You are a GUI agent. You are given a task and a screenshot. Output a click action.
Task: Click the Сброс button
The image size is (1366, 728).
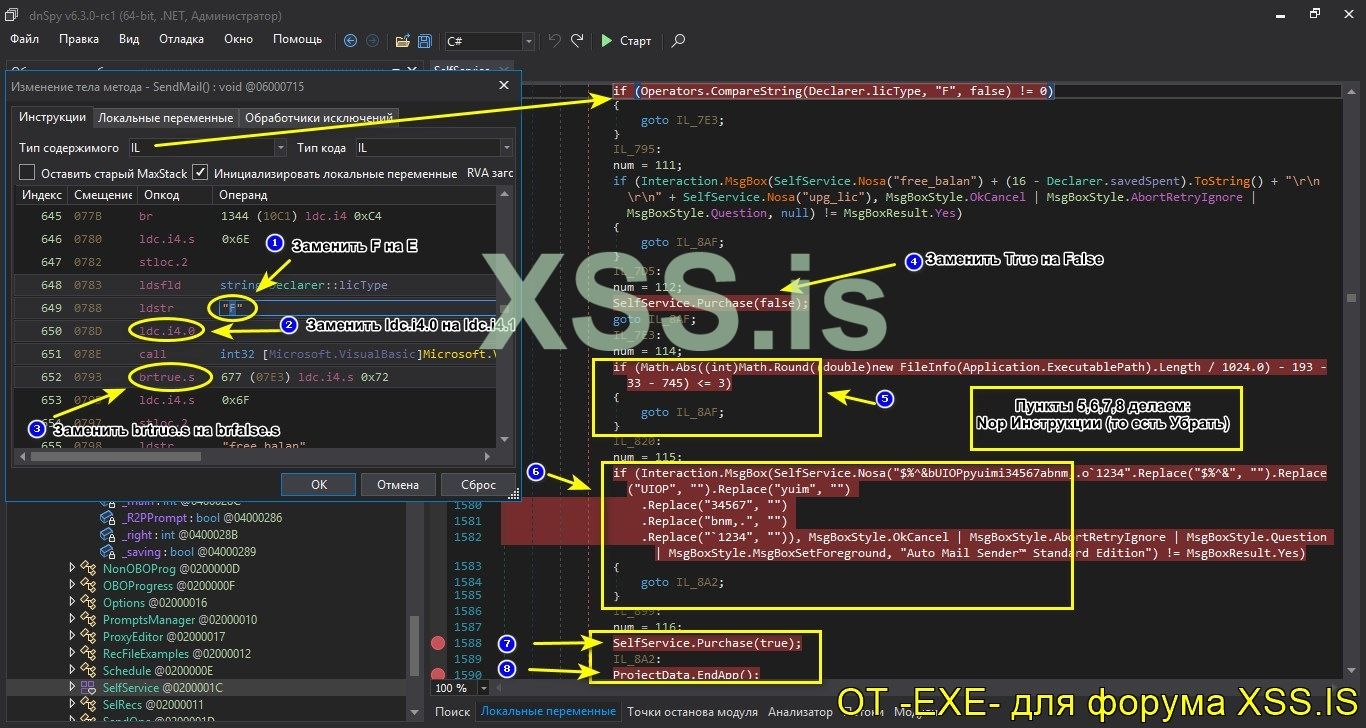point(479,484)
